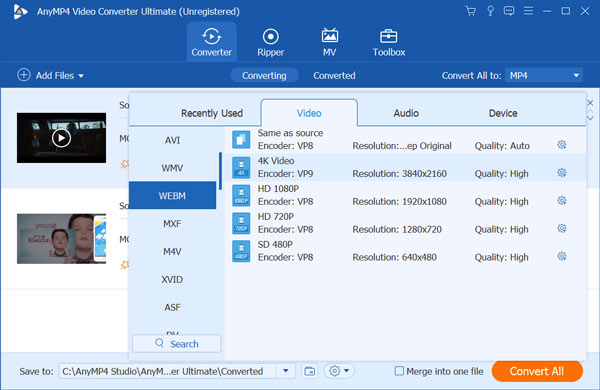The image size is (600, 390).
Task: Select the HD 720P preset name
Action: coord(276,217)
